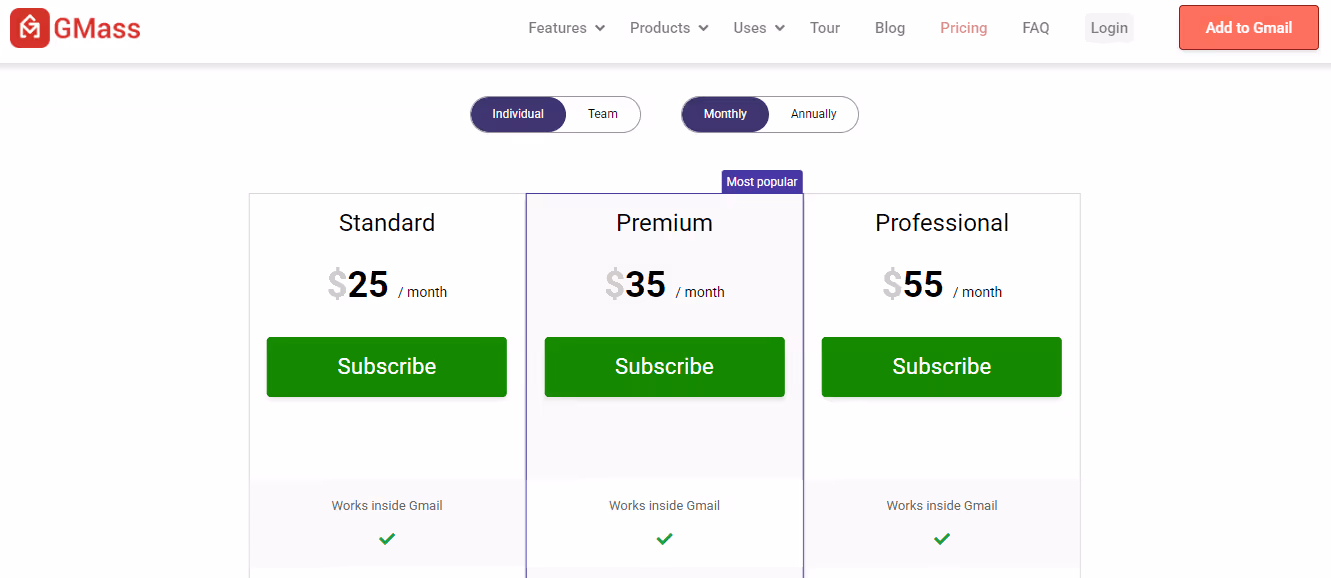Navigate to the Blog
1331x578 pixels.
pos(889,27)
